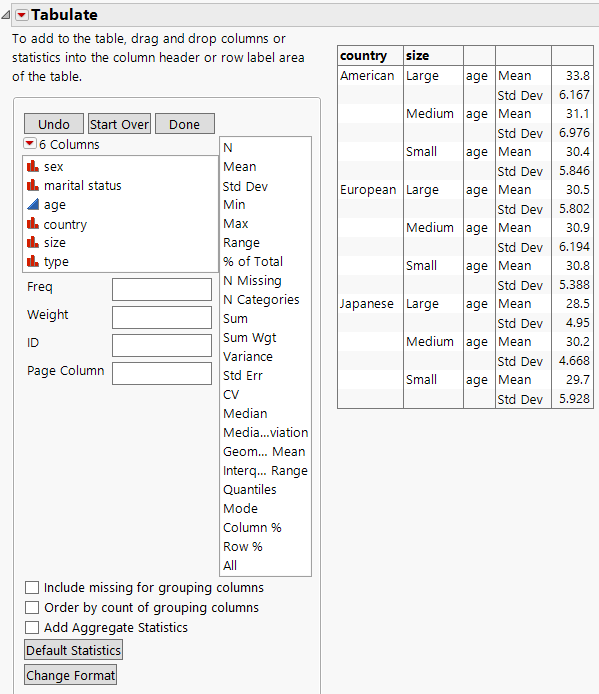Select the Row % statistic
This screenshot has width=599, height=694.
coord(243,547)
